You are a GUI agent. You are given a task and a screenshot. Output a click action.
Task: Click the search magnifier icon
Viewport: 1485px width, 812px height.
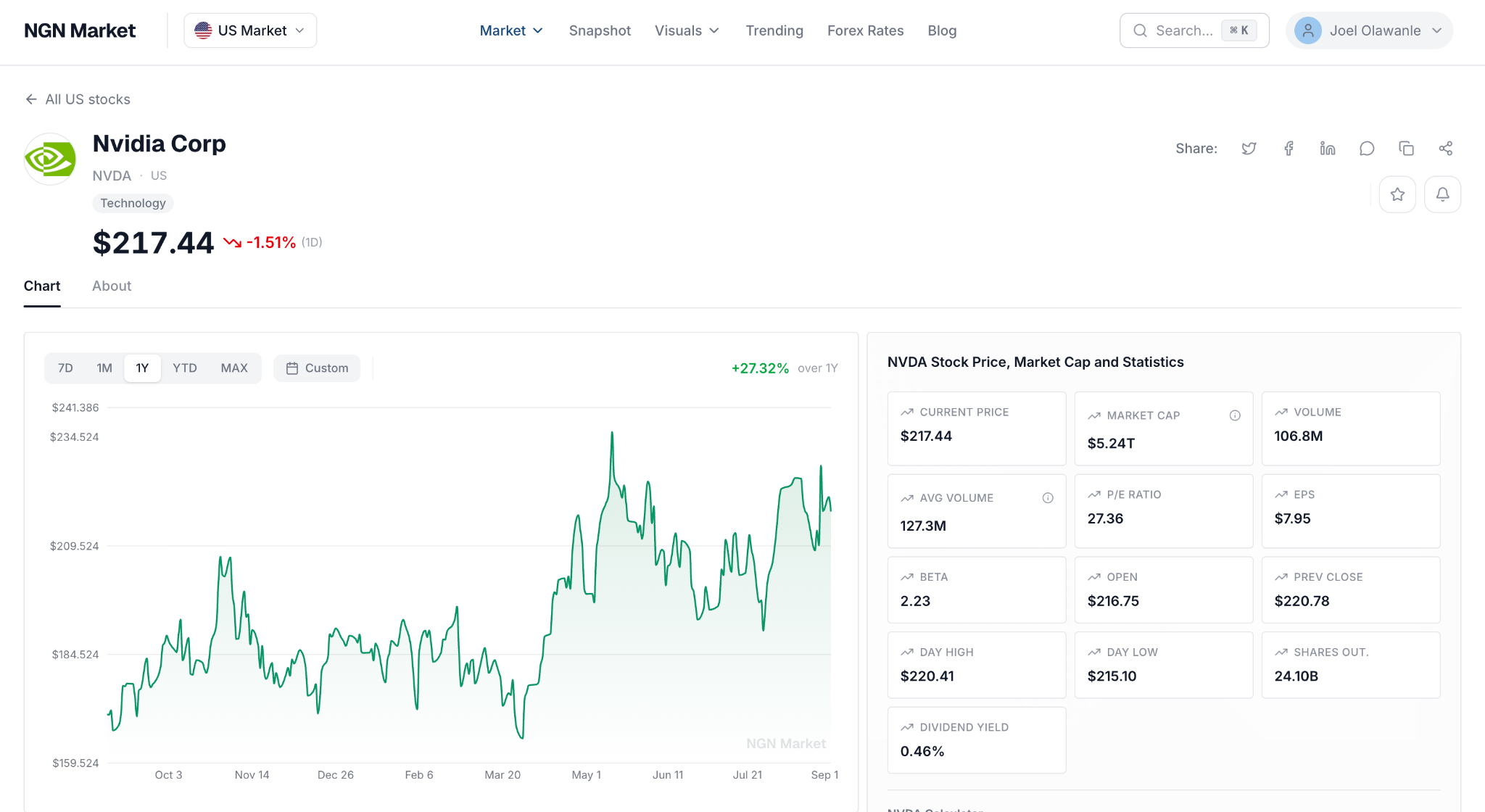(x=1140, y=30)
